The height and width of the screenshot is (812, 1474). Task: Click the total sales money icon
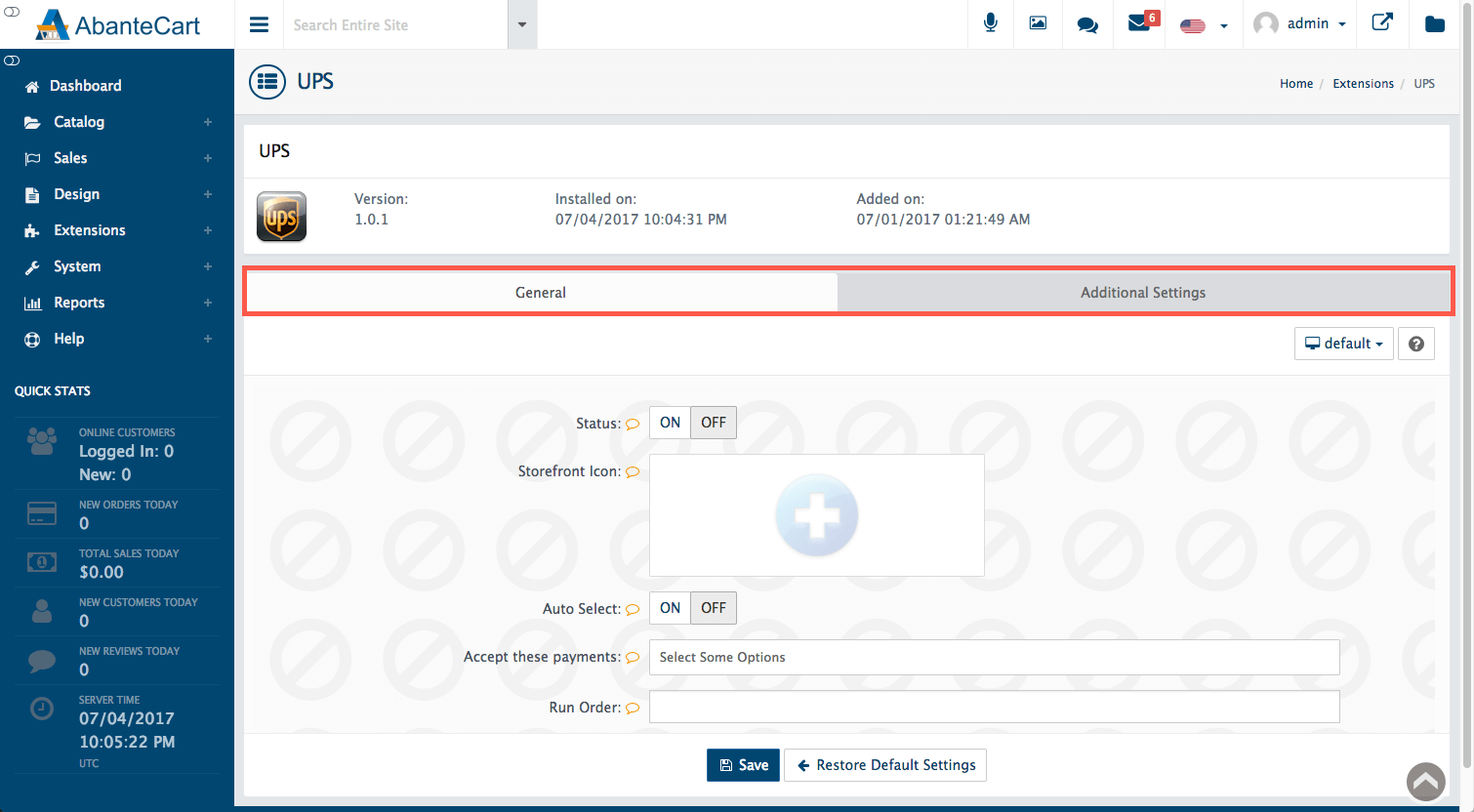42,562
